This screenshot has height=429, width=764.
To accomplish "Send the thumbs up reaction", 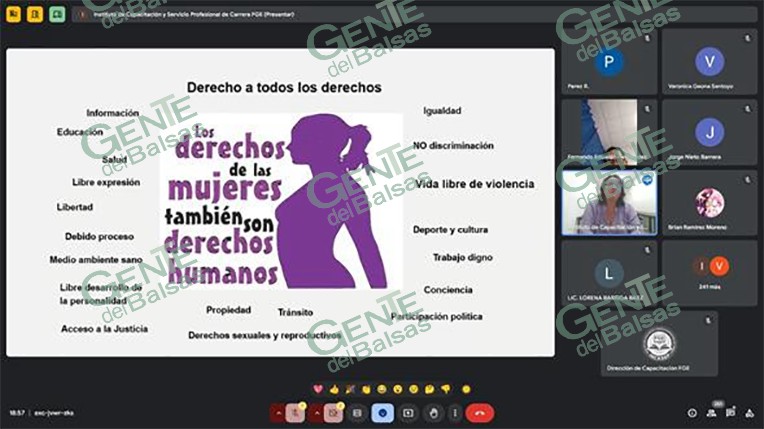I will (334, 388).
